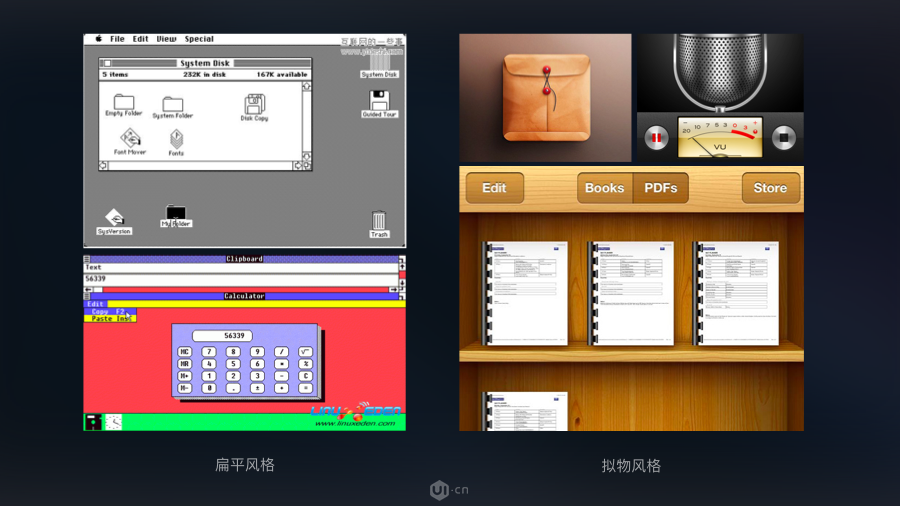The width and height of the screenshot is (900, 506).
Task: Click the MR key on calculator
Action: pyautogui.click(x=185, y=364)
